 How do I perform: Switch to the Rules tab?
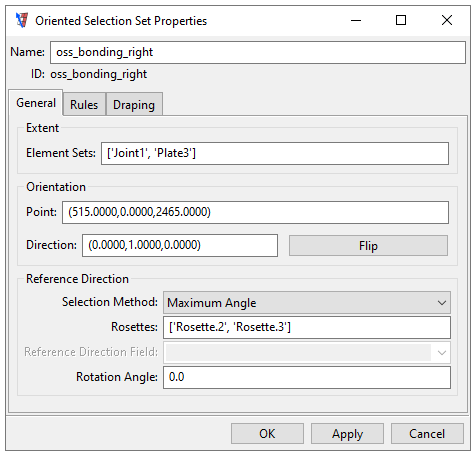84,105
